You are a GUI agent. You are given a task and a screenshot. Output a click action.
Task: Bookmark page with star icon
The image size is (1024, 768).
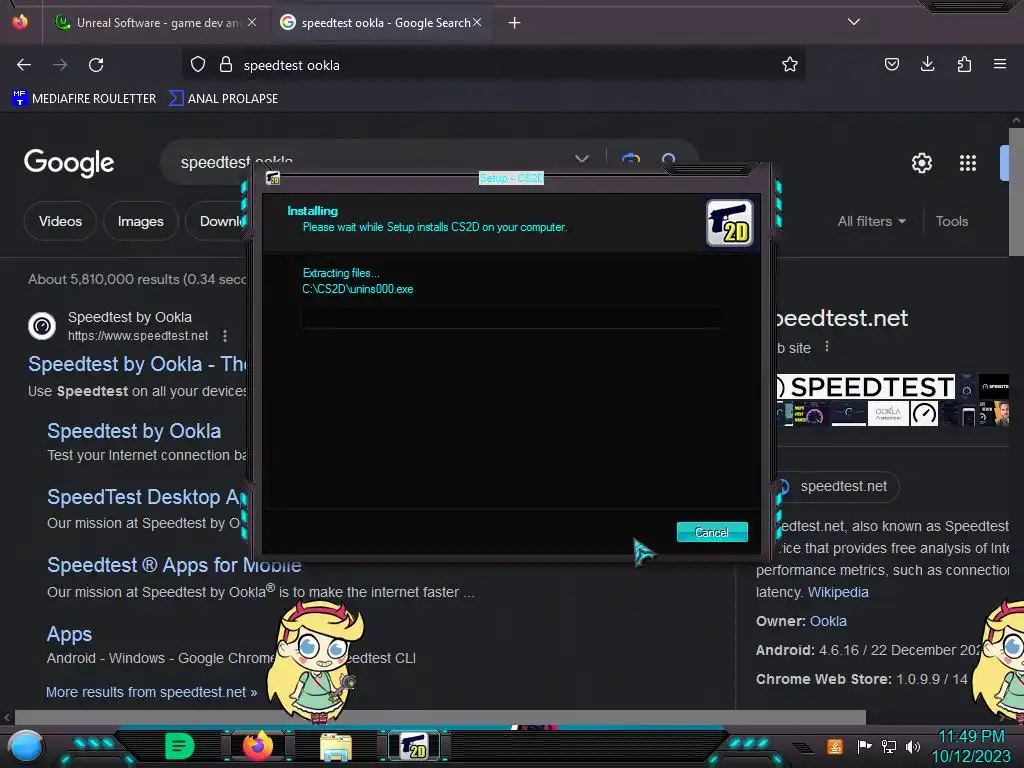point(790,65)
